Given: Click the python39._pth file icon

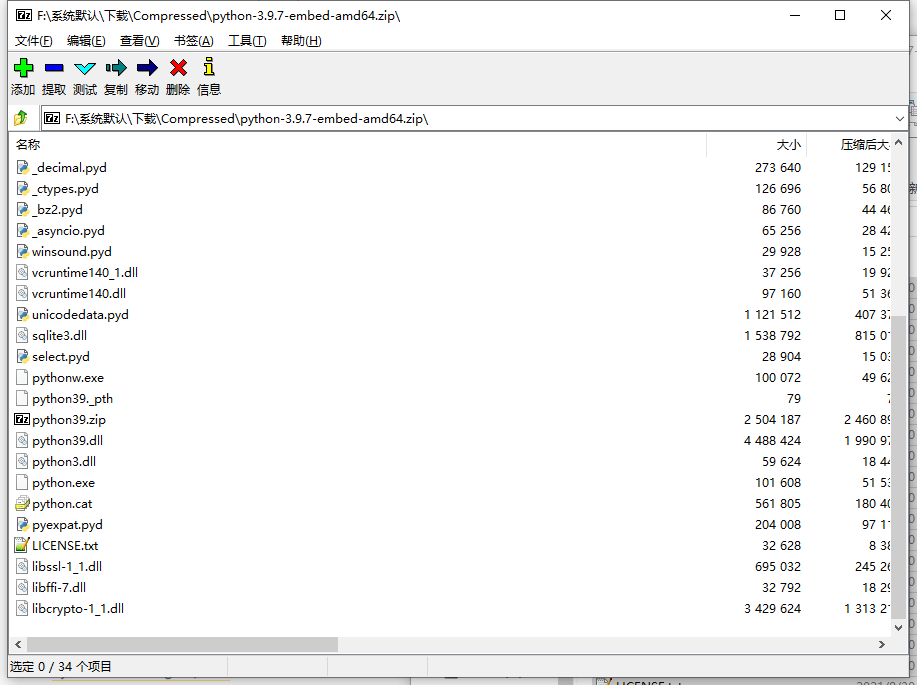Looking at the screenshot, I should [22, 398].
